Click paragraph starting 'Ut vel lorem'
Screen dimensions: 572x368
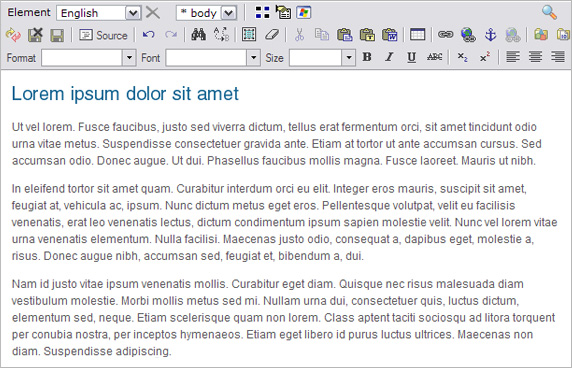coord(277,144)
